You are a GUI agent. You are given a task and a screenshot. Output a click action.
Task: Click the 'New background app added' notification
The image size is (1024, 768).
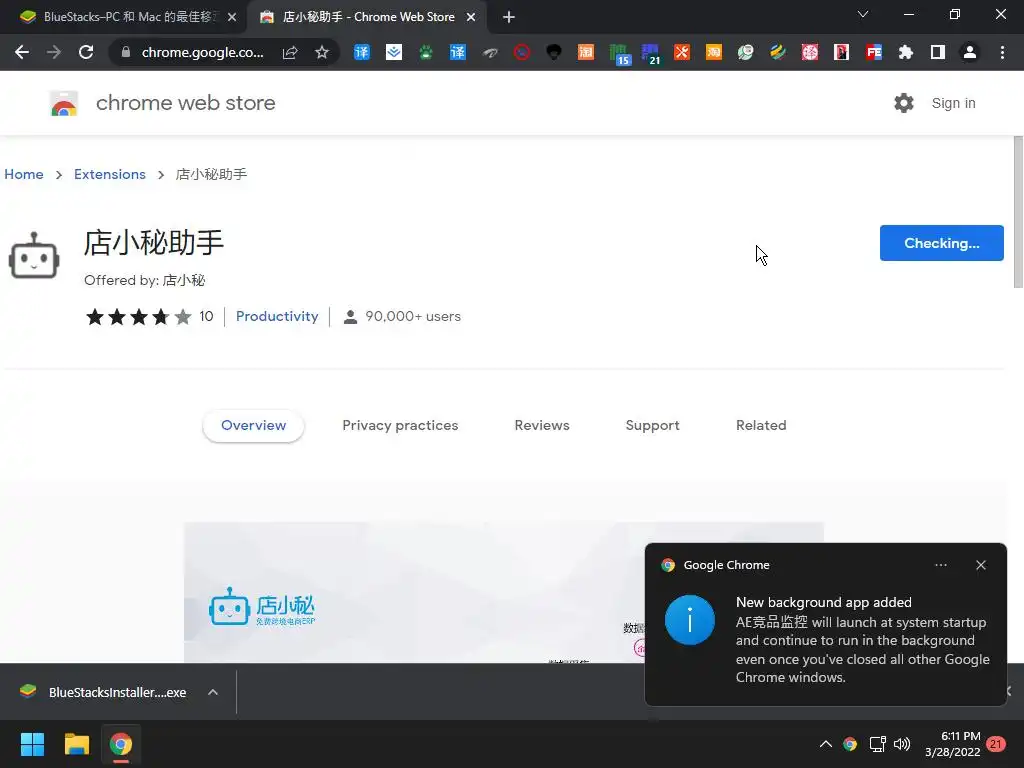(x=825, y=624)
